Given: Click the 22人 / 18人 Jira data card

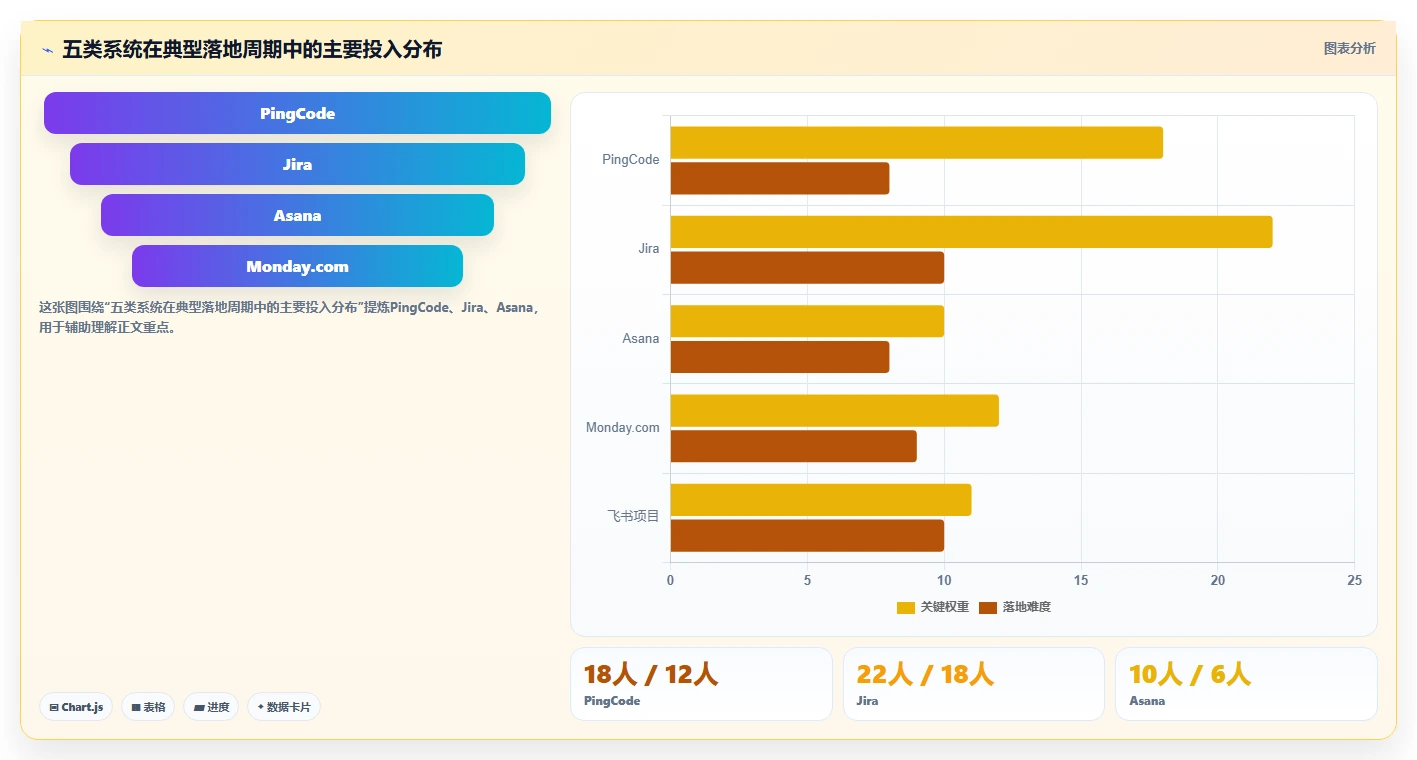Looking at the screenshot, I should tap(974, 684).
